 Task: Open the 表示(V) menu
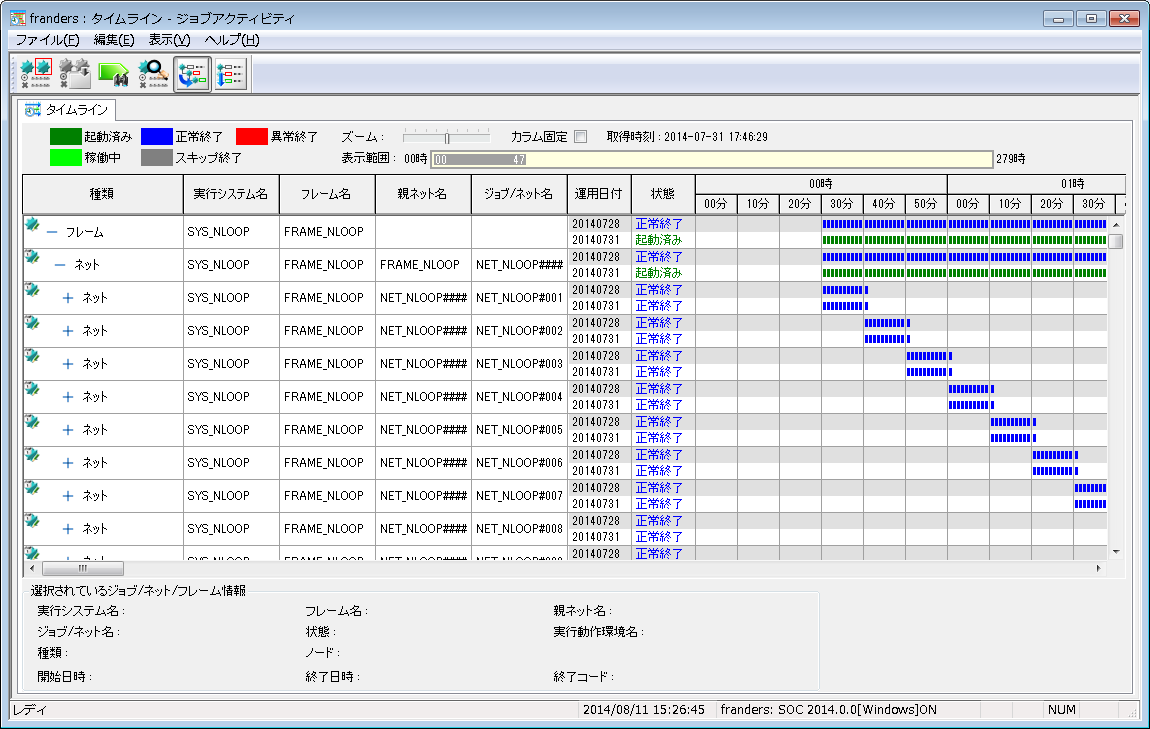click(169, 40)
